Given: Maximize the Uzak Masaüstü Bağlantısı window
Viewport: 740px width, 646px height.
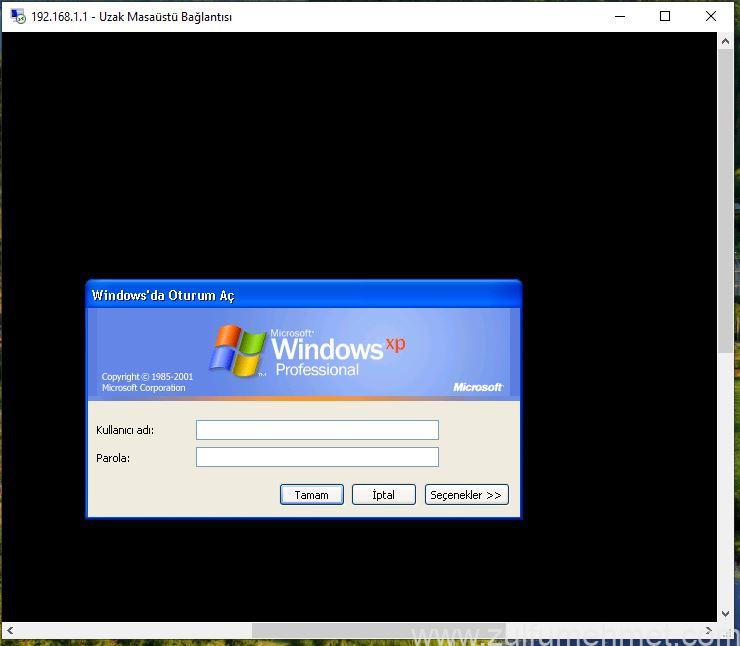Looking at the screenshot, I should click(665, 17).
